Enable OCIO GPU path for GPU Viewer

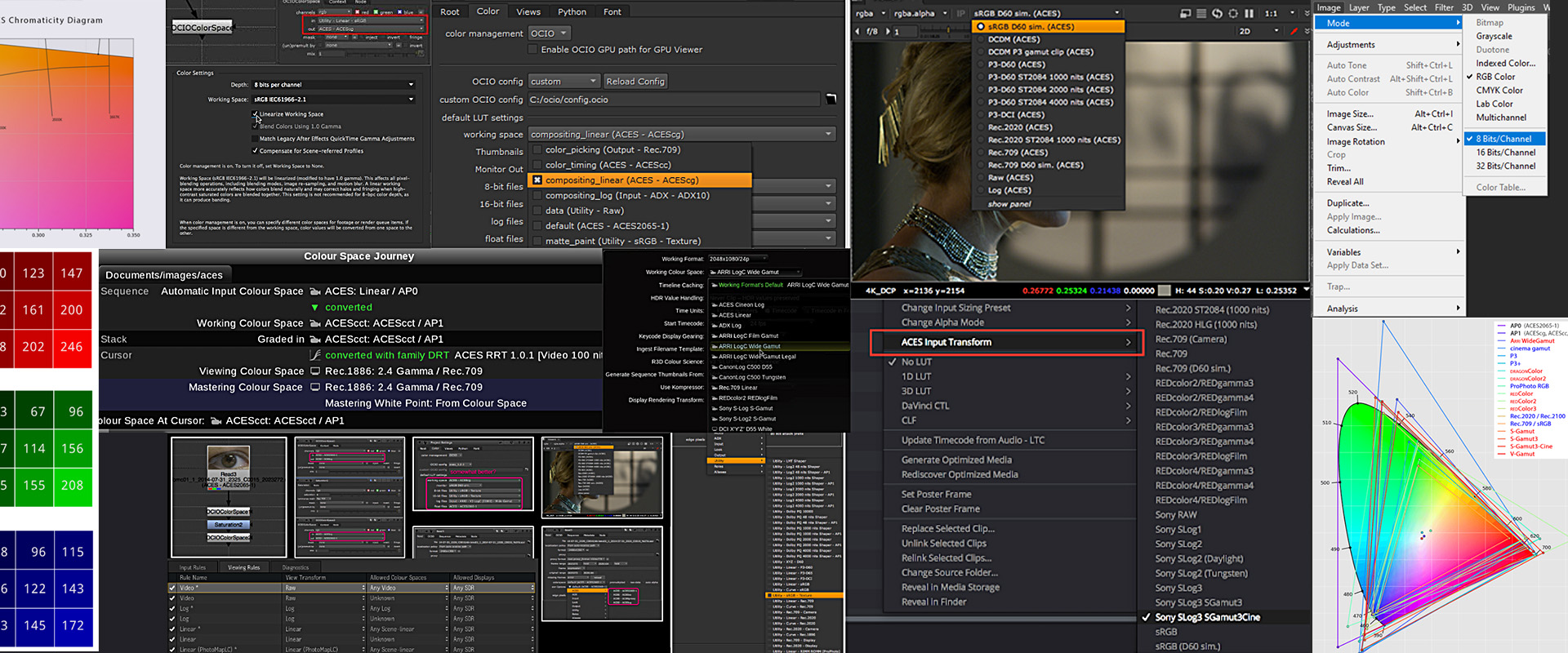533,50
